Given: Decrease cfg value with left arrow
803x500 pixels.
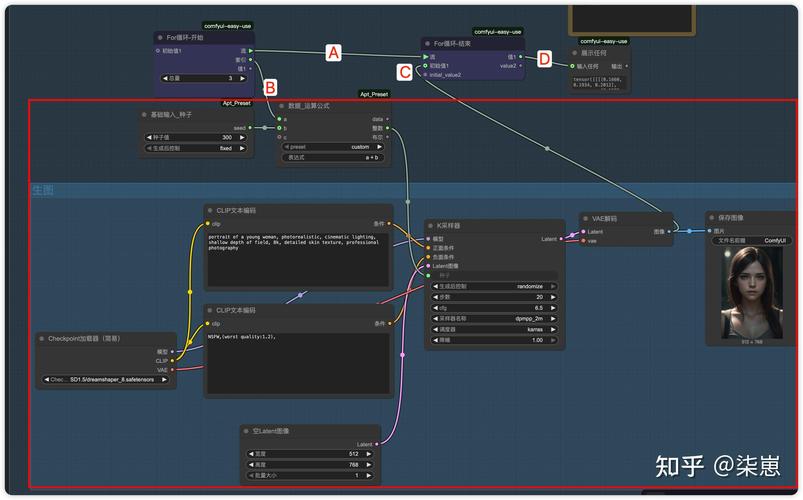Looking at the screenshot, I should coord(436,308).
